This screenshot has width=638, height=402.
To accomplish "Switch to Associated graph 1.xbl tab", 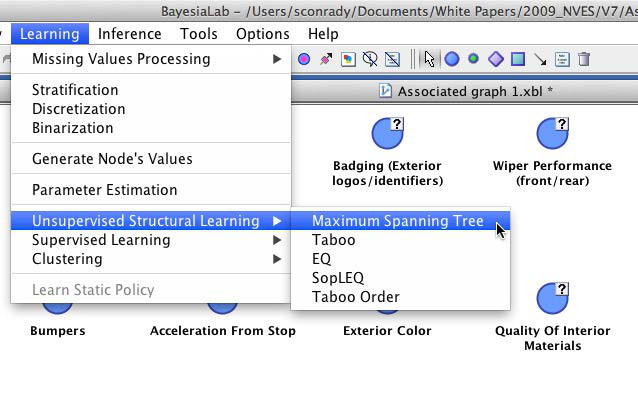I will pos(466,91).
